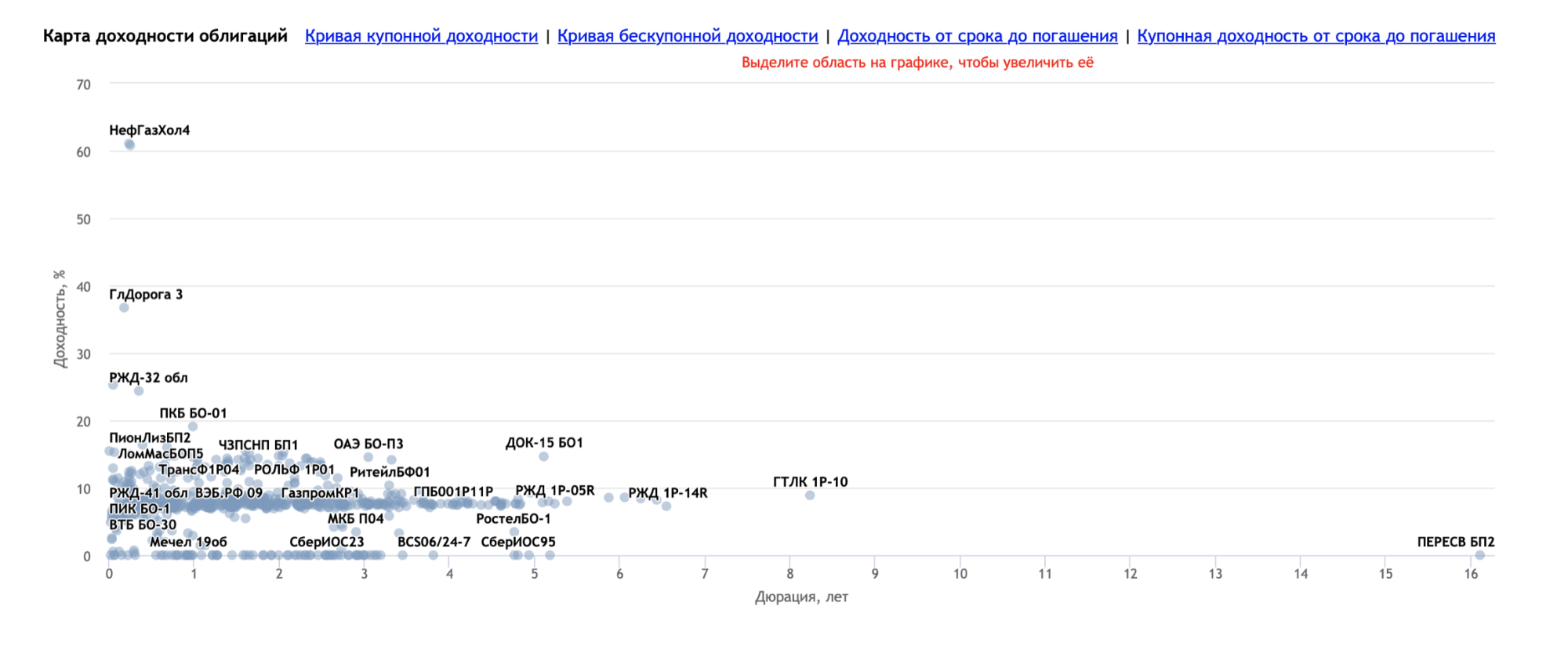
Task: Click the ТрансФ1Р04 bond label
Action: 199,470
